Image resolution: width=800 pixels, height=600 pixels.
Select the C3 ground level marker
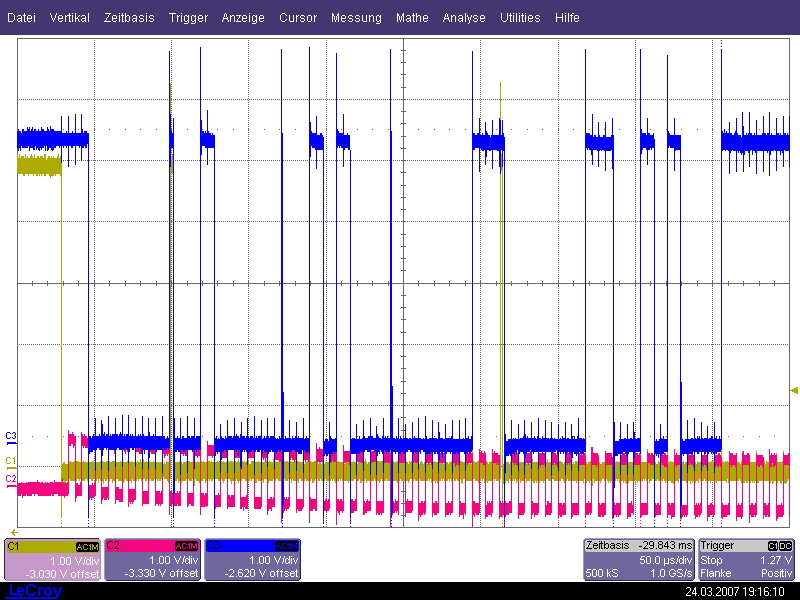[x=11, y=436]
